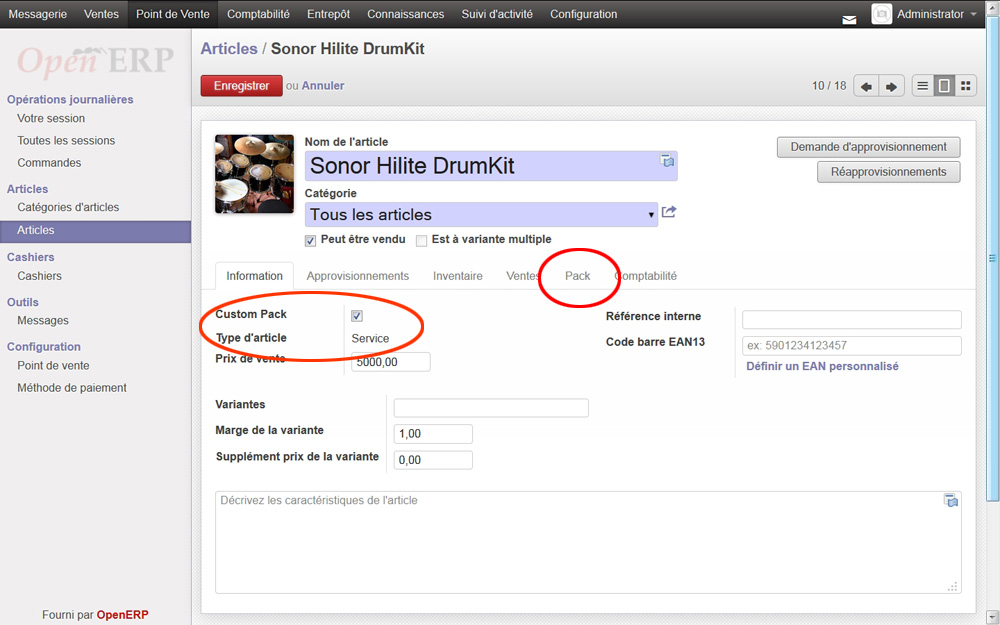Viewport: 1000px width, 625px height.
Task: Open Catégories d'articles in sidebar
Action: 68,207
